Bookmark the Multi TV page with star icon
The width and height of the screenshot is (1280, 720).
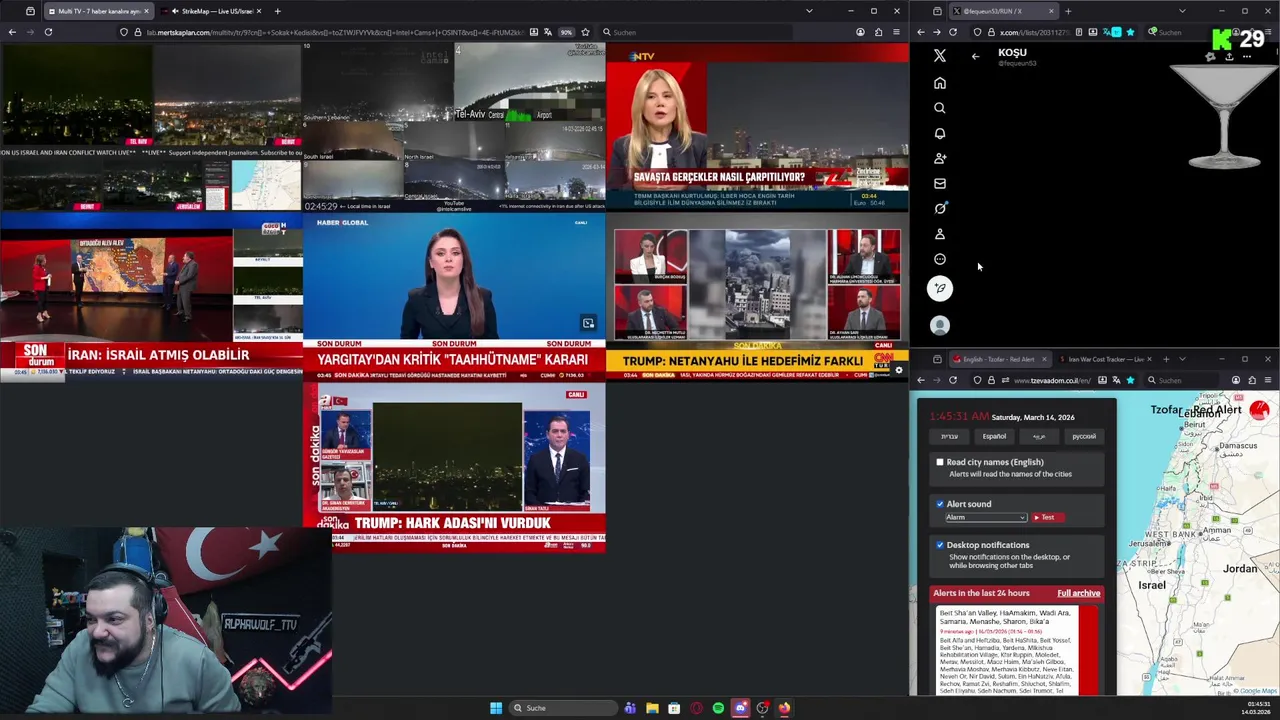point(585,32)
